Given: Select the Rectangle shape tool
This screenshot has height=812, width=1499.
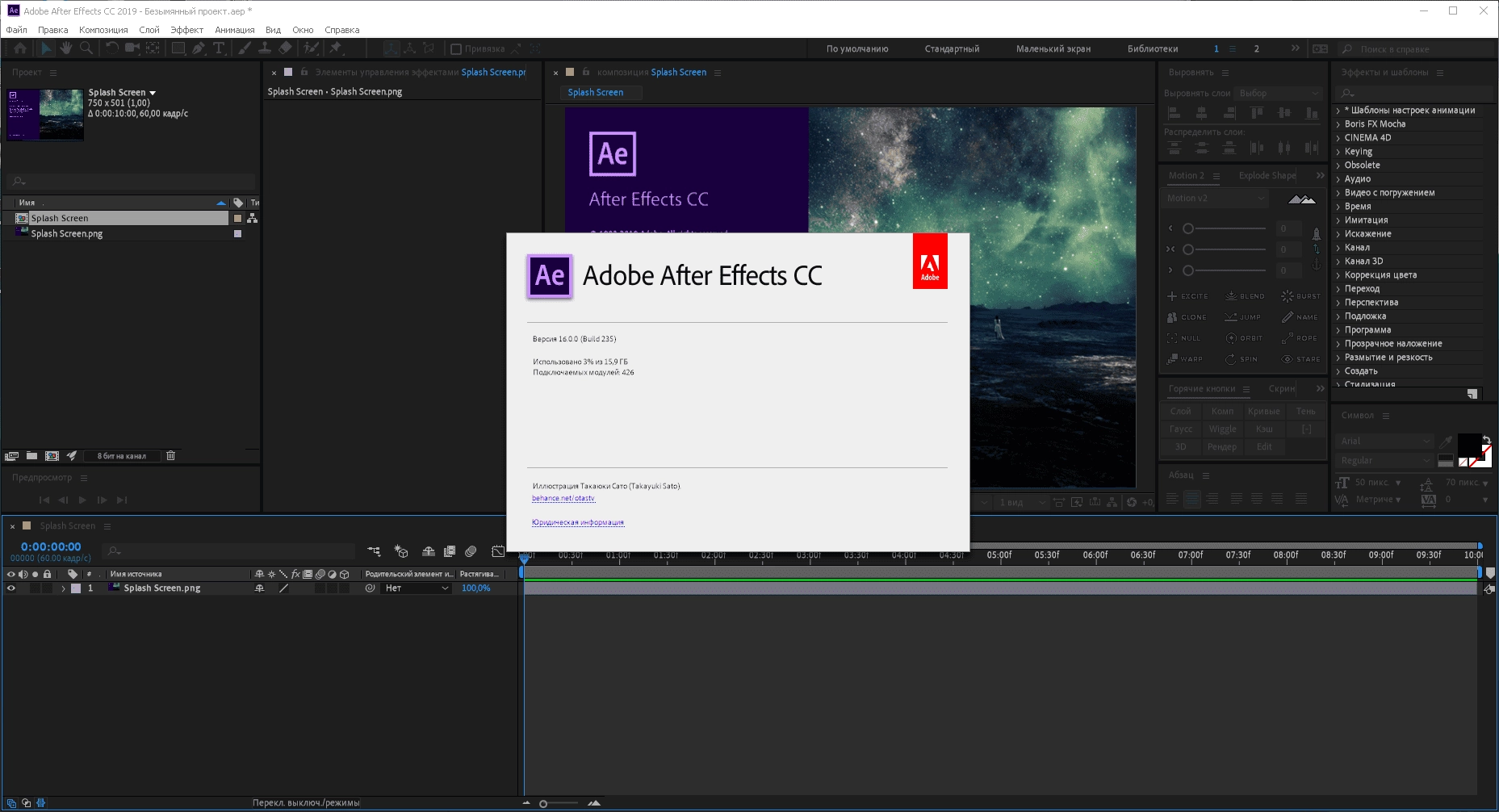Looking at the screenshot, I should (178, 48).
